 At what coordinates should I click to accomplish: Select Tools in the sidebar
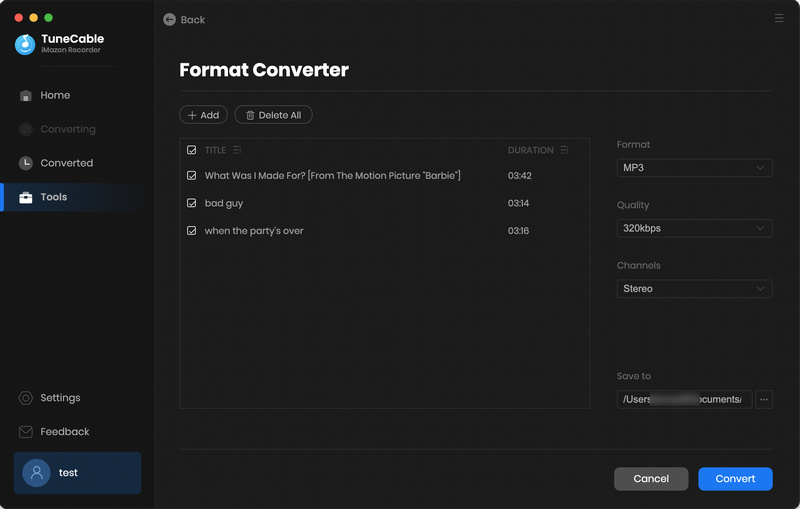tap(54, 197)
